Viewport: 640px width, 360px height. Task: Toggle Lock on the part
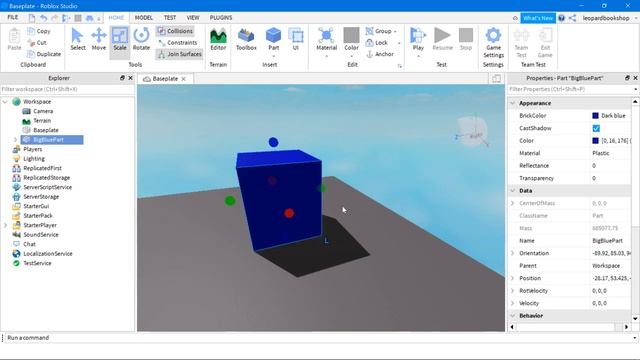pos(376,42)
